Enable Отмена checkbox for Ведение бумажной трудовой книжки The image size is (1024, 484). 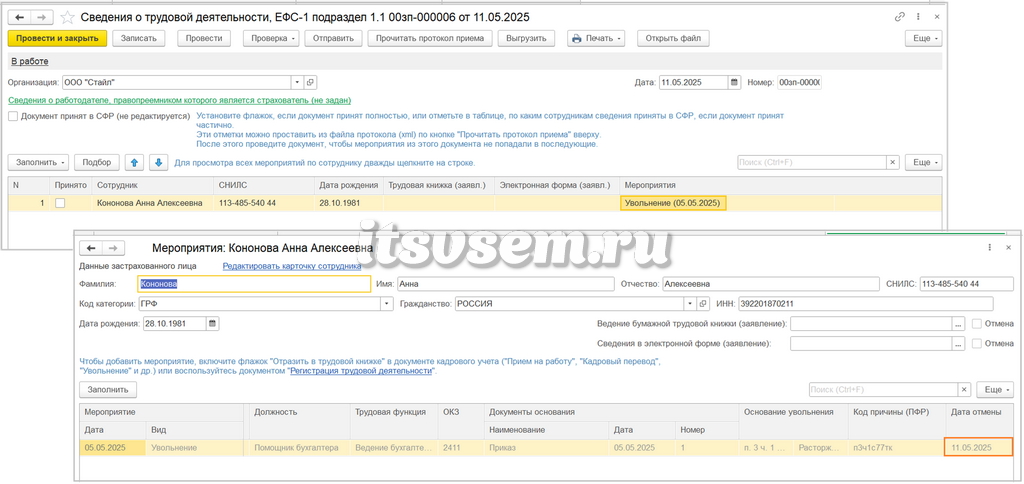point(977,323)
